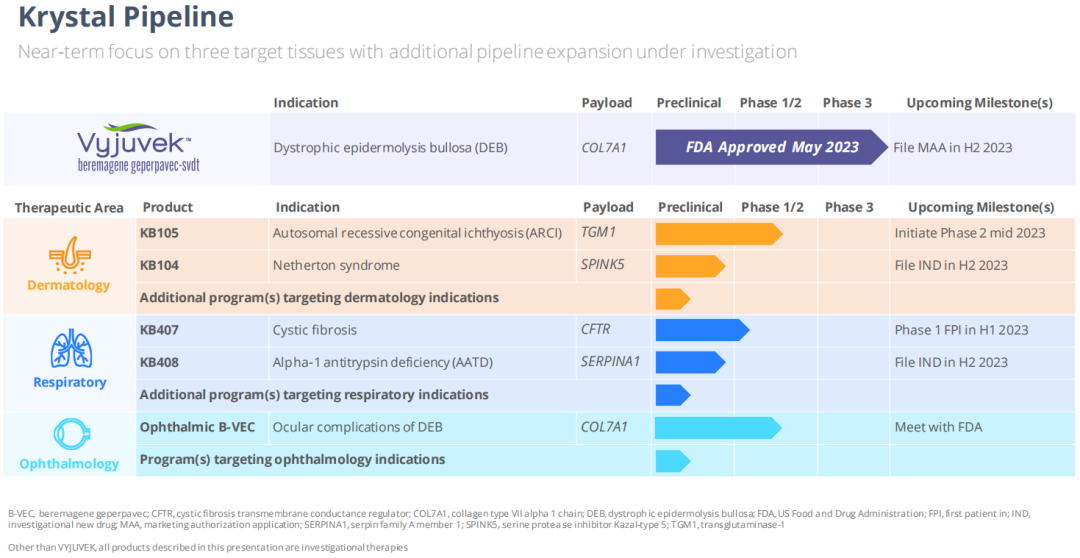Image resolution: width=1080 pixels, height=558 pixels.
Task: Click Additional program(s) targeting respiratory indications
Action: click(x=314, y=394)
